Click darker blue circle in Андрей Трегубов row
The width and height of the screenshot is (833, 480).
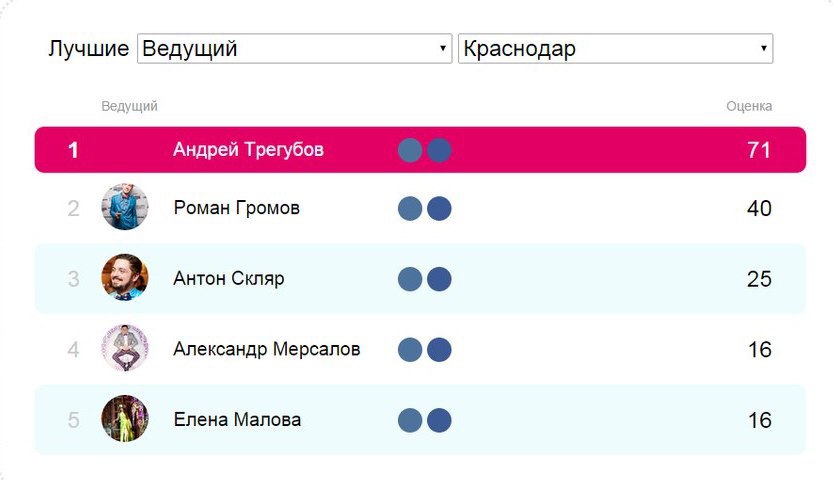pos(439,150)
